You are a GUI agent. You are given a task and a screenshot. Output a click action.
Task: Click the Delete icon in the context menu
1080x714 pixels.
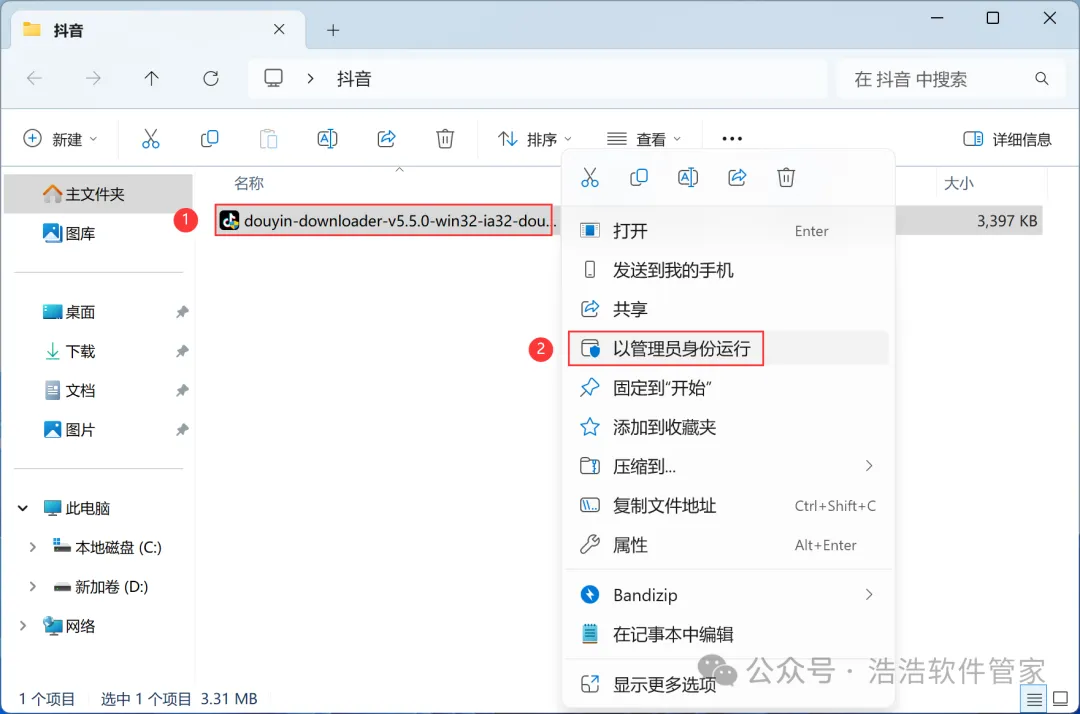point(786,178)
